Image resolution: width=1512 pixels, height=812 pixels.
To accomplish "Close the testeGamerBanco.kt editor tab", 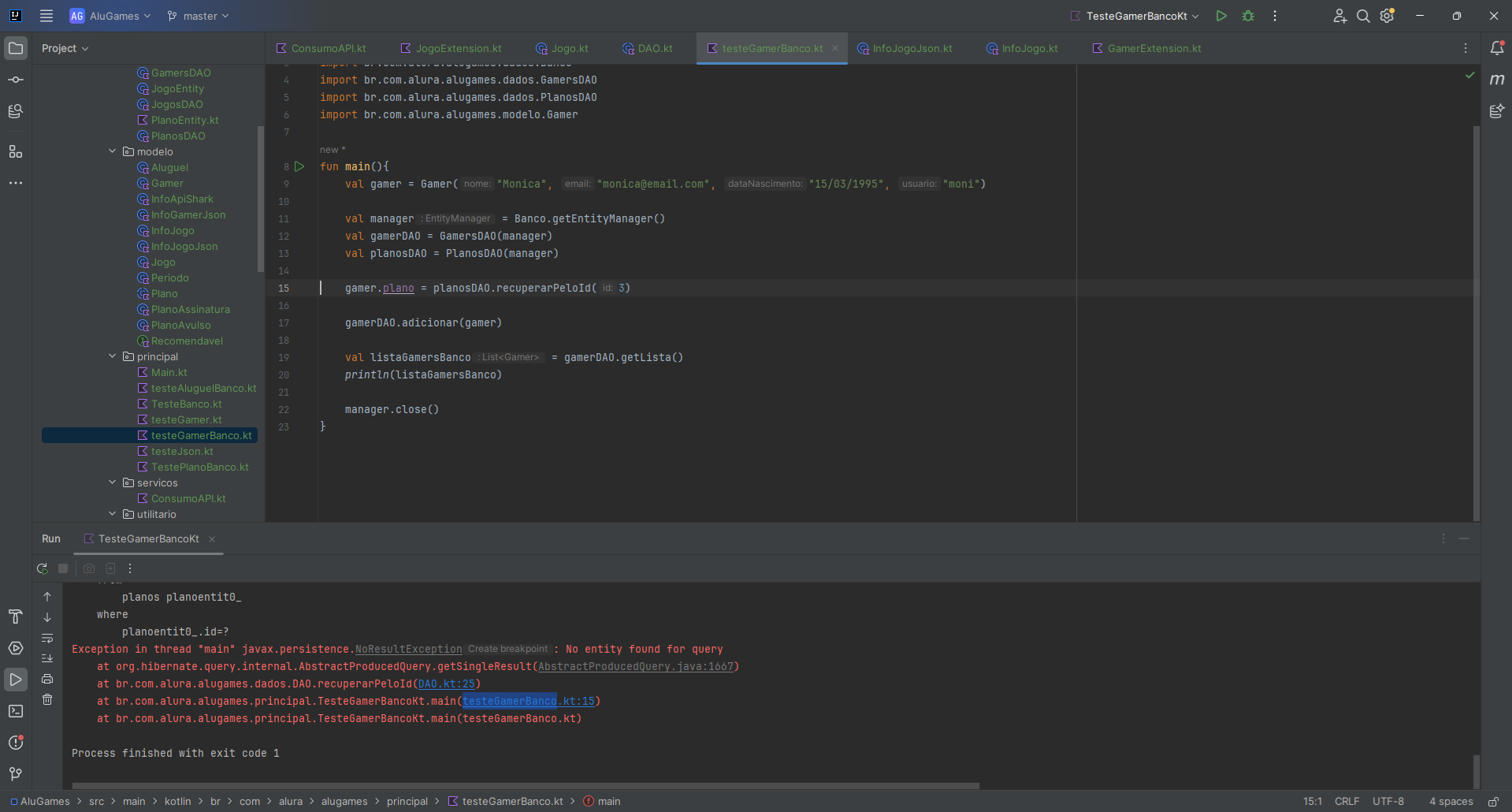I will coord(835,48).
